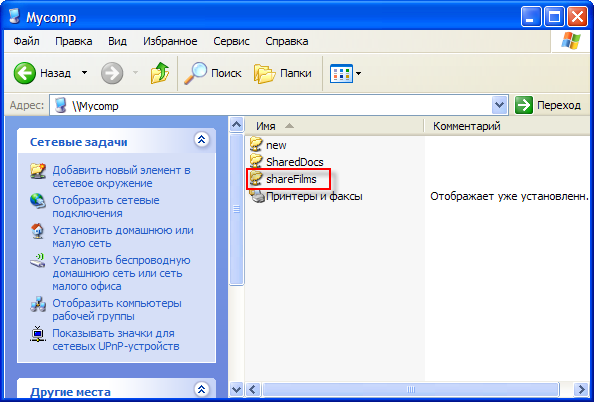Open the Back history dropdown arrow
Viewport: 594px width, 402px height.
pos(84,72)
